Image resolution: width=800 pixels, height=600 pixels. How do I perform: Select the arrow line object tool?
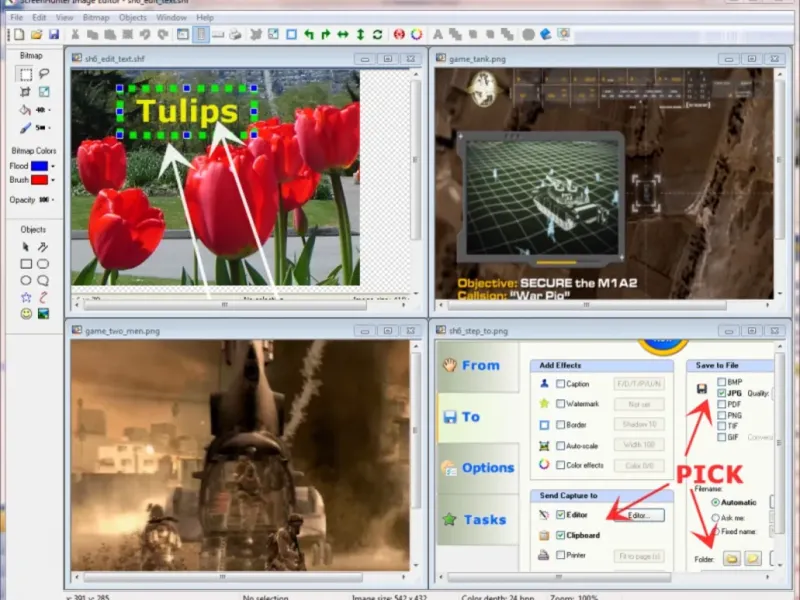[x=43, y=247]
